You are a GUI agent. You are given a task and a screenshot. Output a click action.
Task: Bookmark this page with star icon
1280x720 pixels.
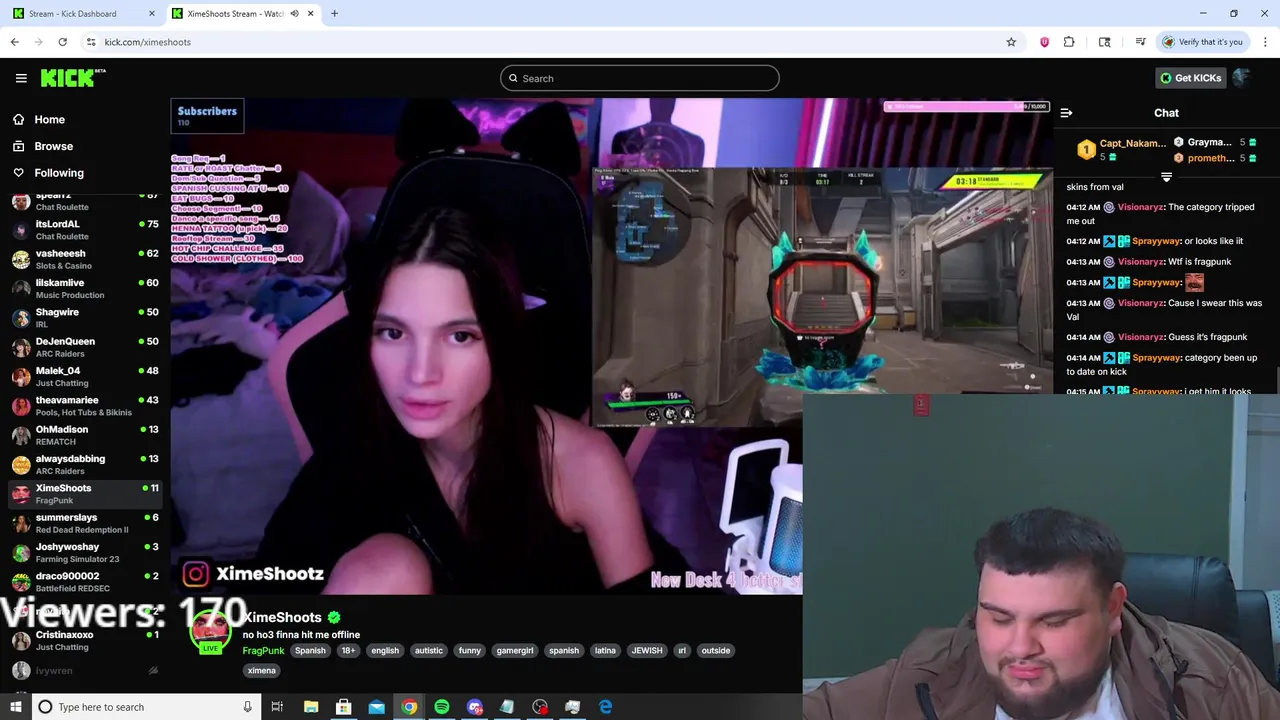(x=1011, y=42)
